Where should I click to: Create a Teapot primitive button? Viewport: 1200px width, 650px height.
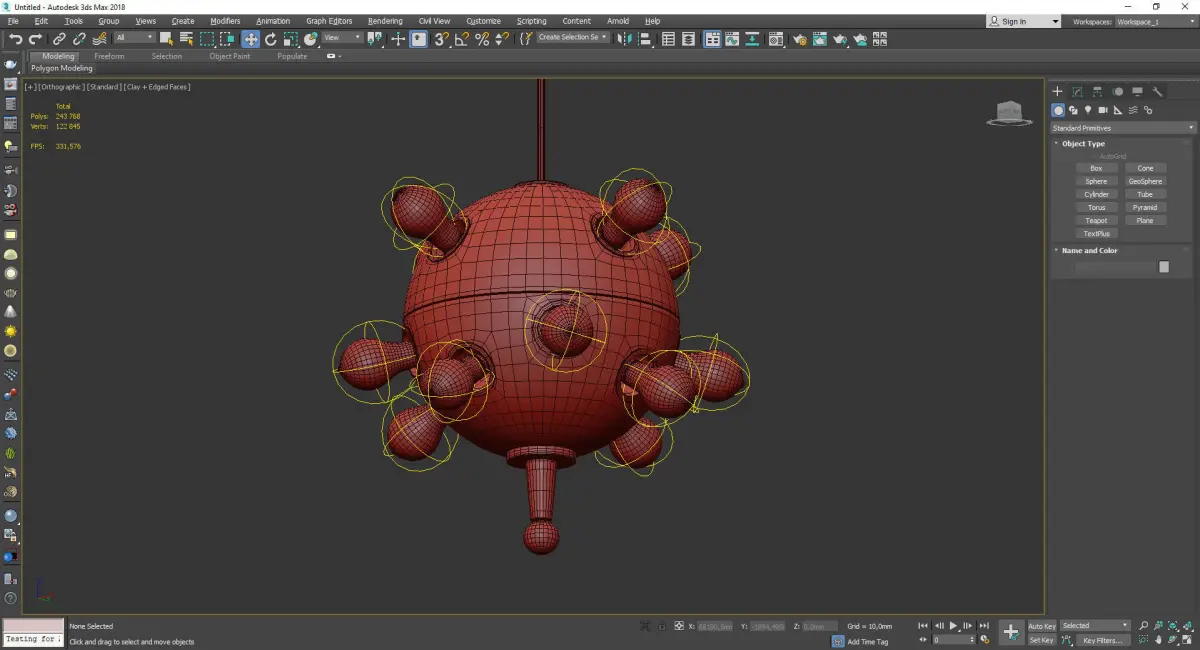[1096, 220]
